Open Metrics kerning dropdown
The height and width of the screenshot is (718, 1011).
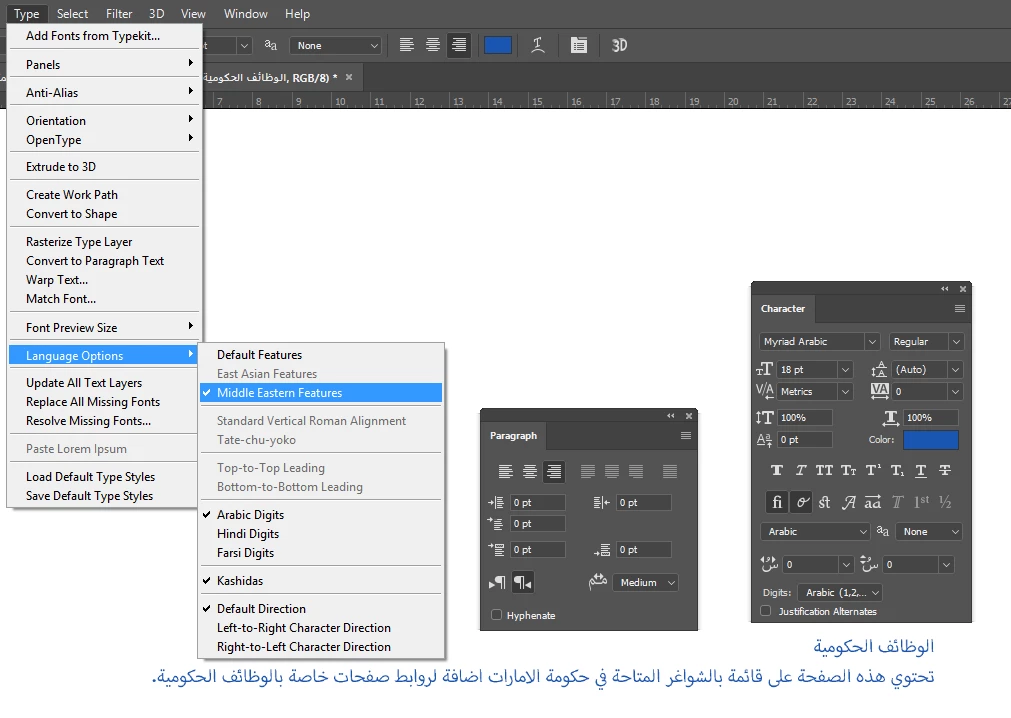[845, 391]
